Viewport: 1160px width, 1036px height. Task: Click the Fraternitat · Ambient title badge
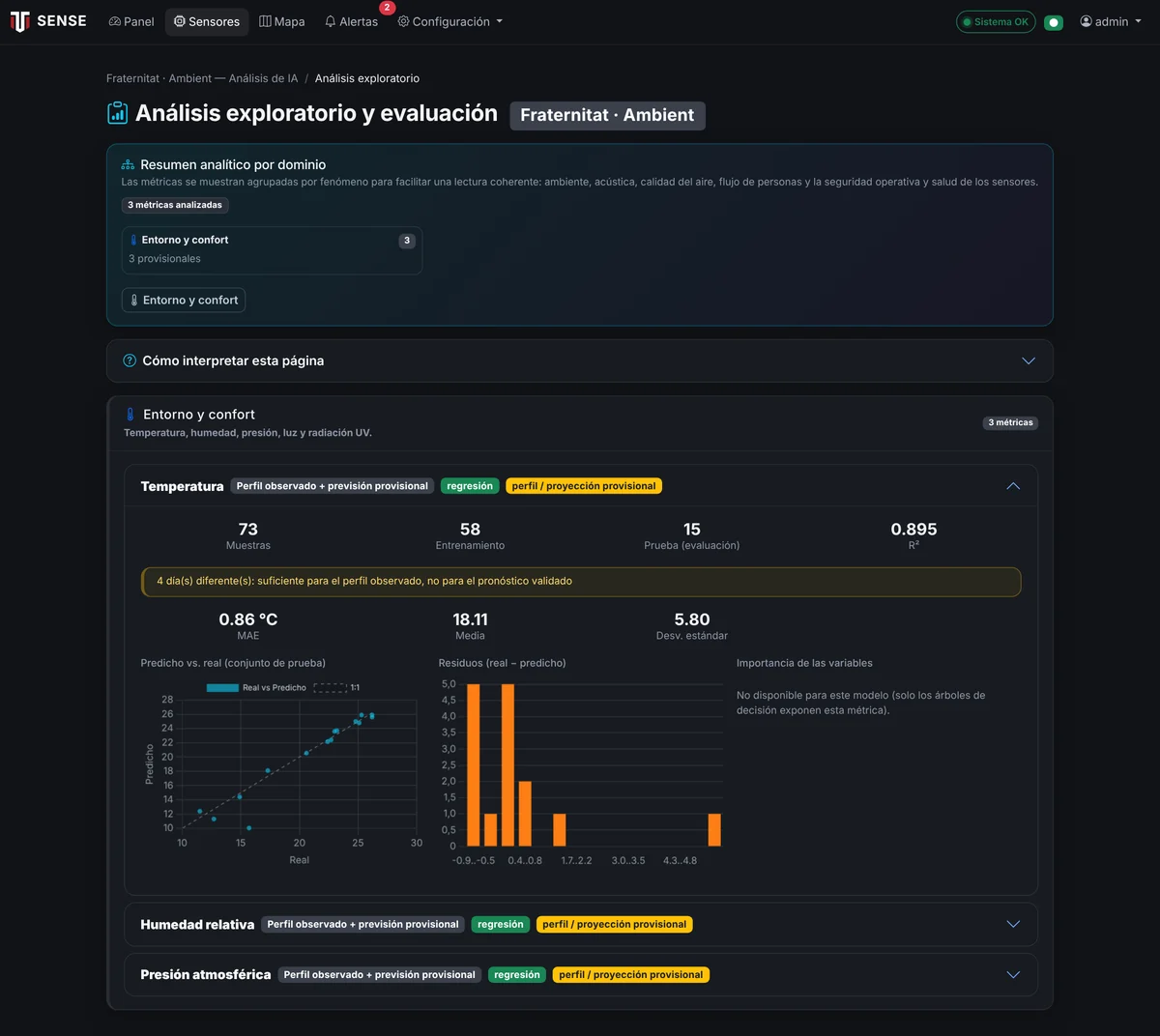click(x=607, y=115)
